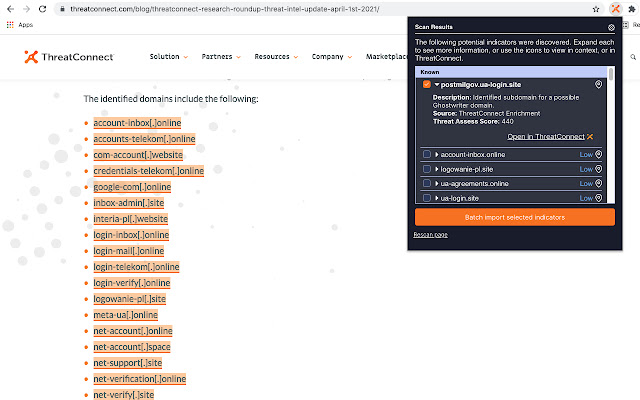This screenshot has width=640, height=400.
Task: View account-inbox.online in context via pin icon
Action: pyautogui.click(x=598, y=154)
